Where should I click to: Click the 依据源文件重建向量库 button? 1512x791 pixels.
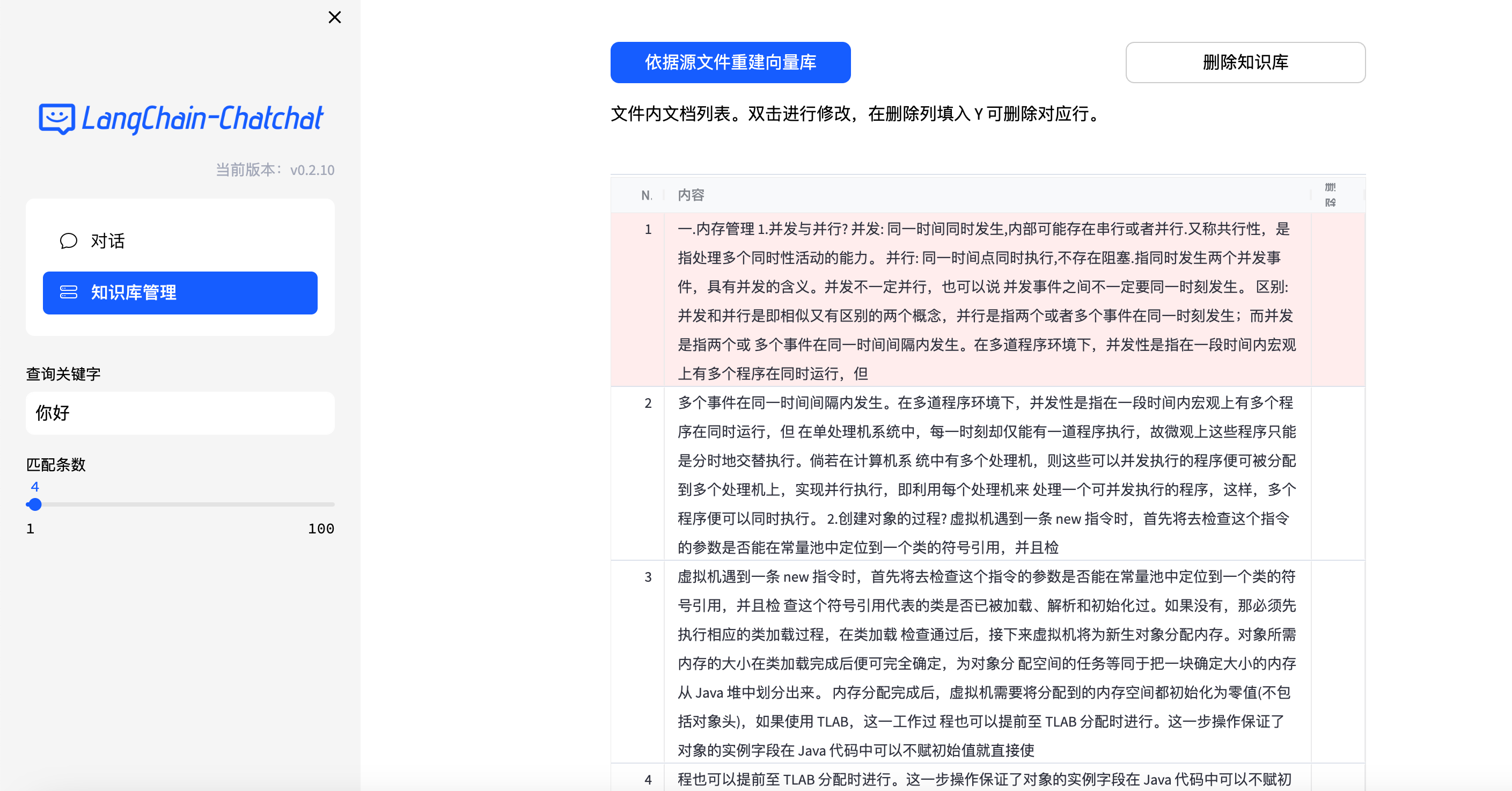[x=730, y=62]
